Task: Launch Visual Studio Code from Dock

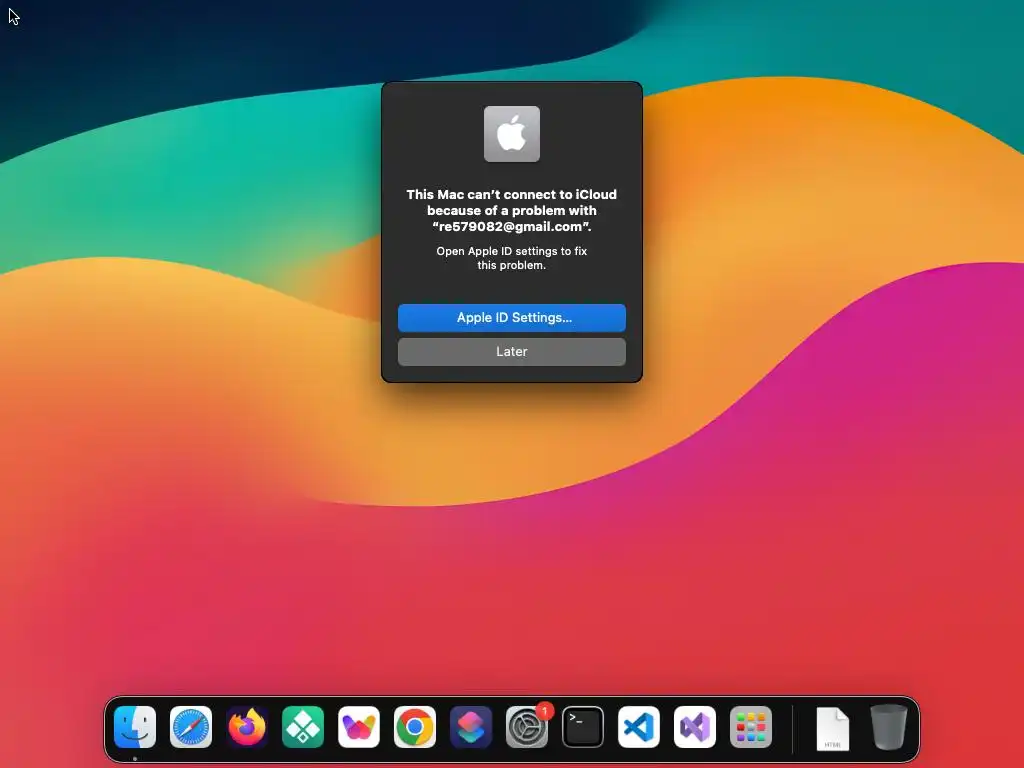Action: point(639,726)
